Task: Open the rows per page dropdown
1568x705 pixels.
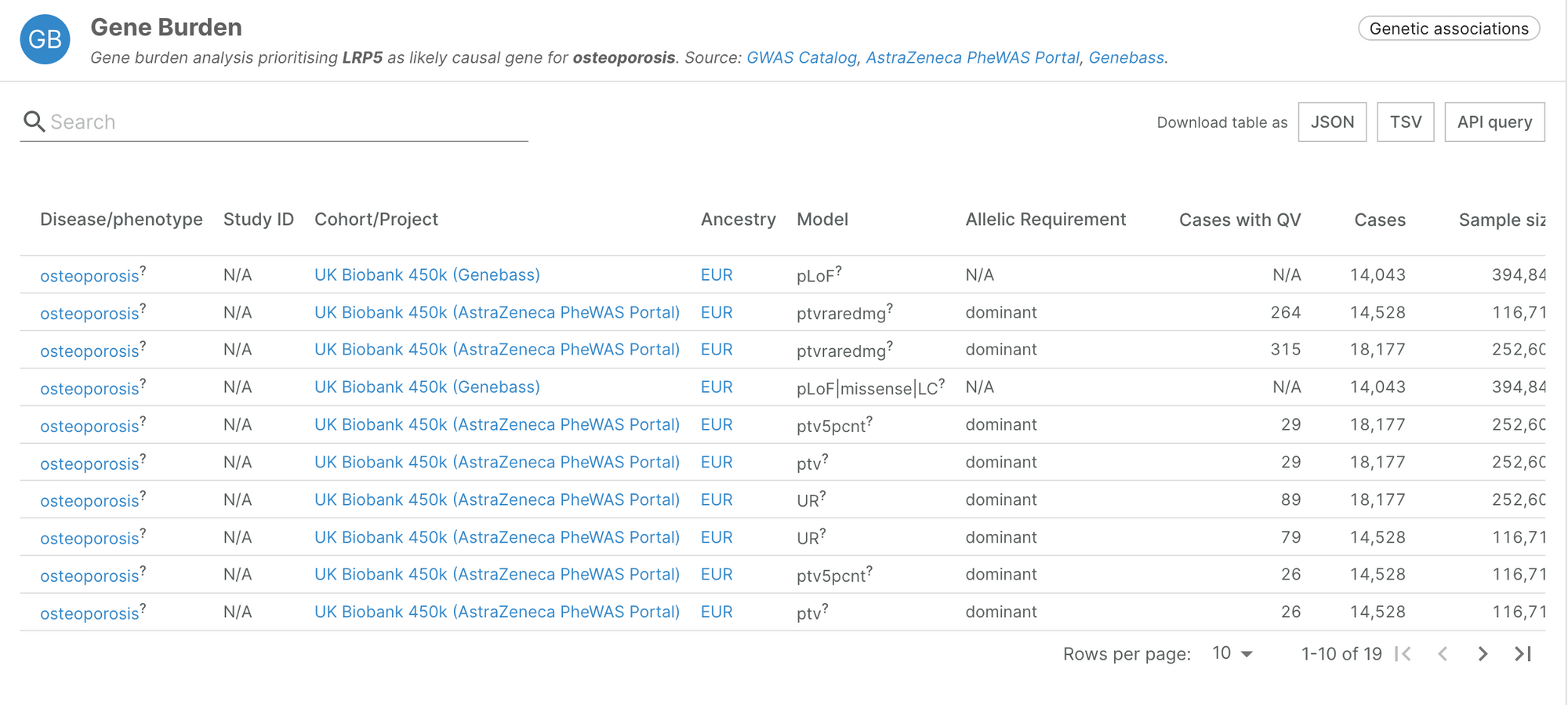Action: pos(1232,653)
